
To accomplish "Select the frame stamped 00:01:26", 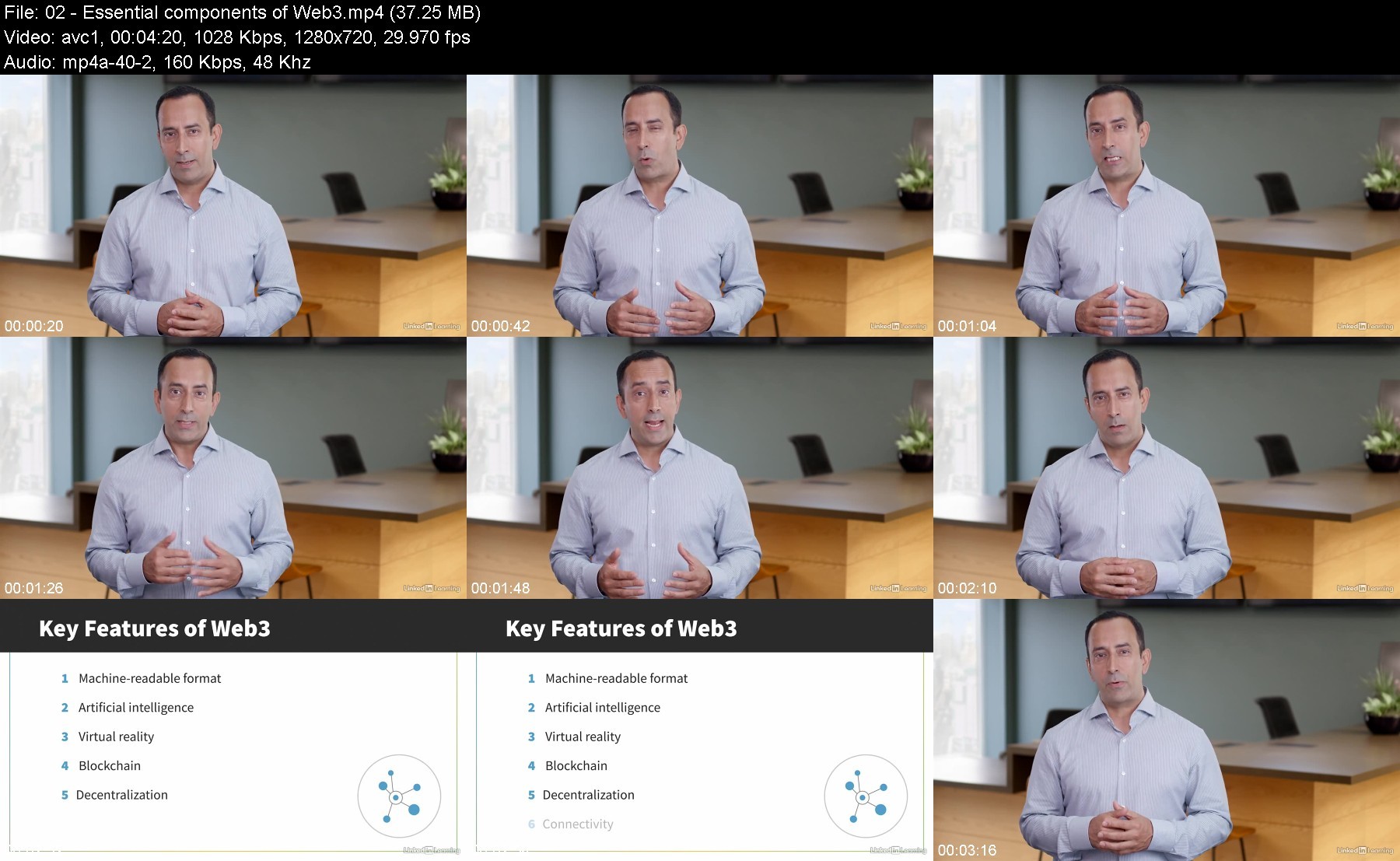I will (233, 467).
